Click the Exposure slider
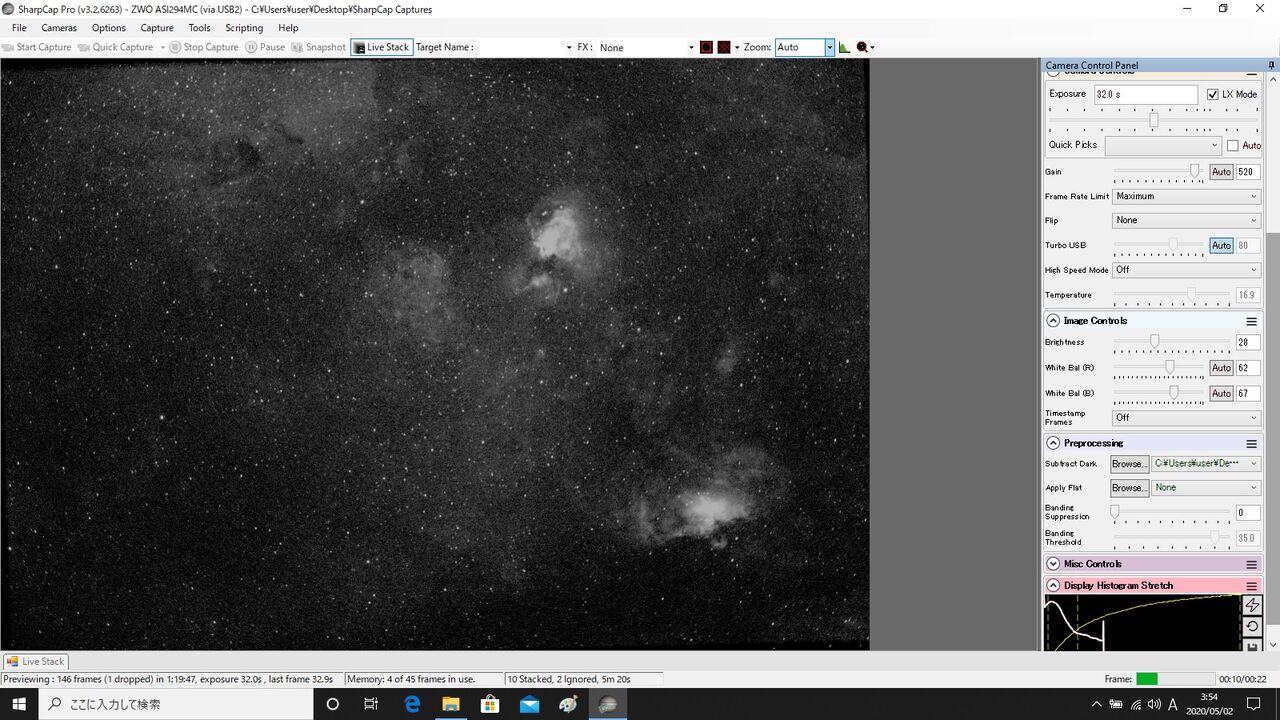The height and width of the screenshot is (720, 1280). pos(1153,120)
